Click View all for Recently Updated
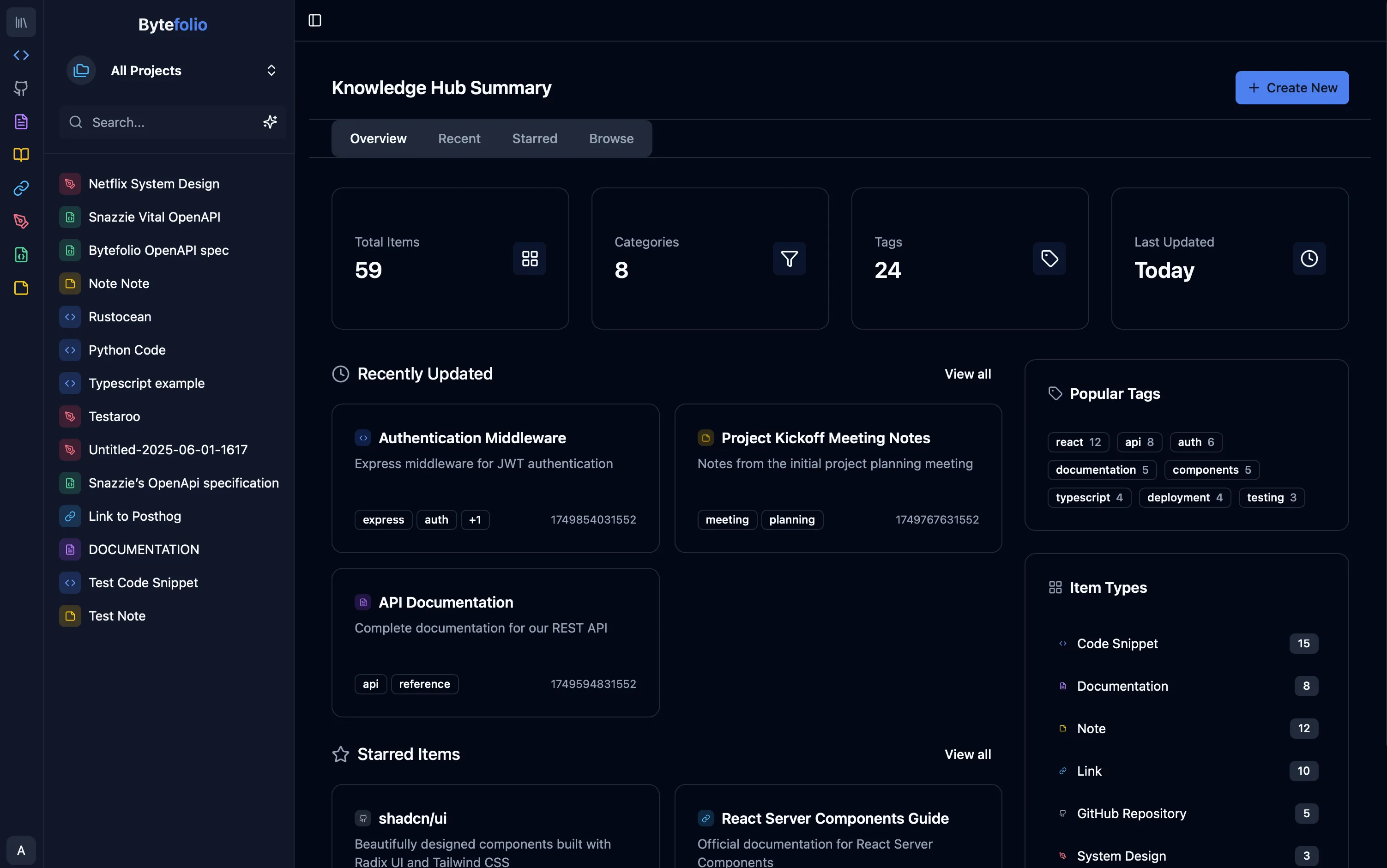Viewport: 1387px width, 868px height. [x=967, y=374]
